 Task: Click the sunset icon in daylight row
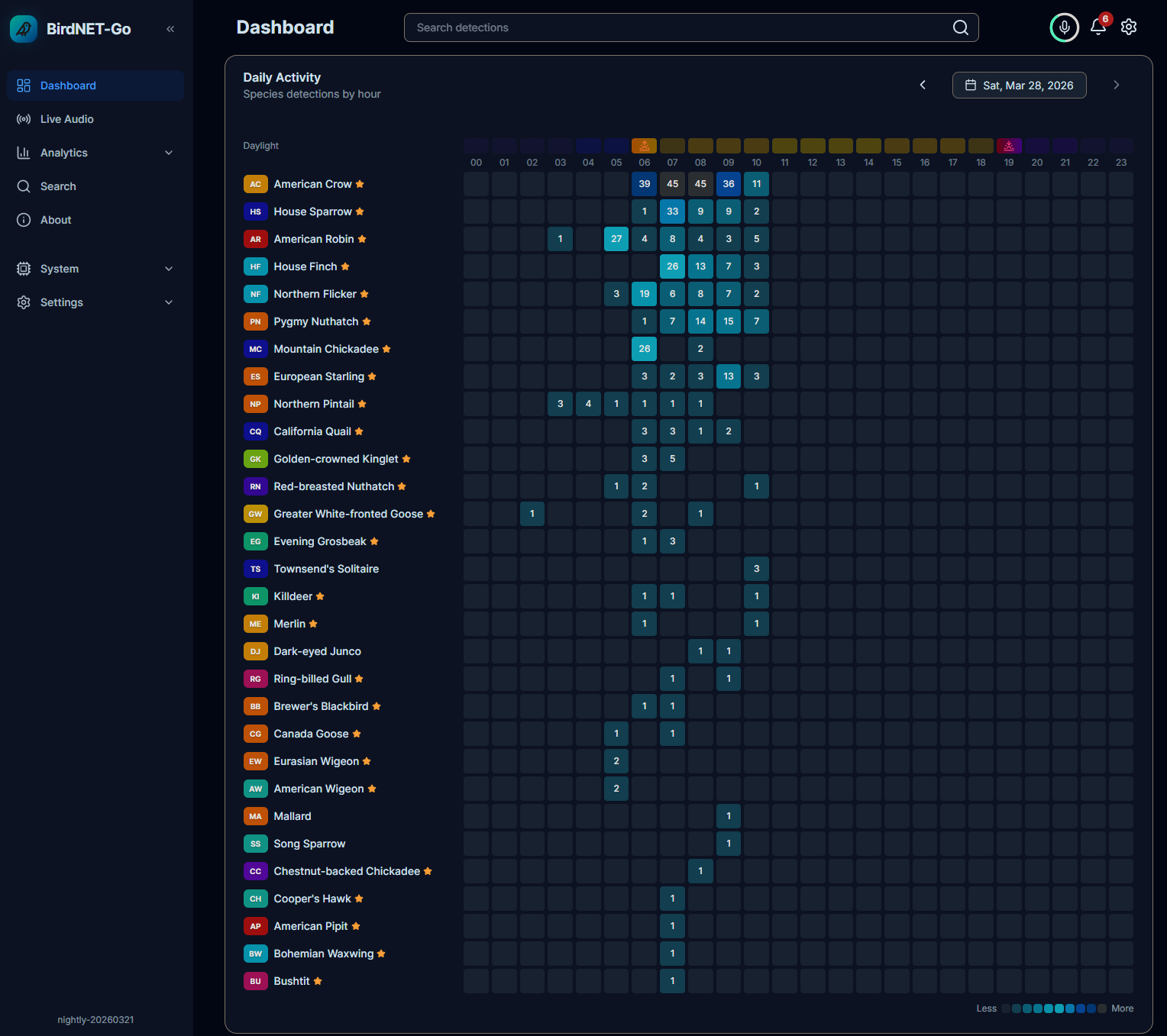click(1009, 146)
